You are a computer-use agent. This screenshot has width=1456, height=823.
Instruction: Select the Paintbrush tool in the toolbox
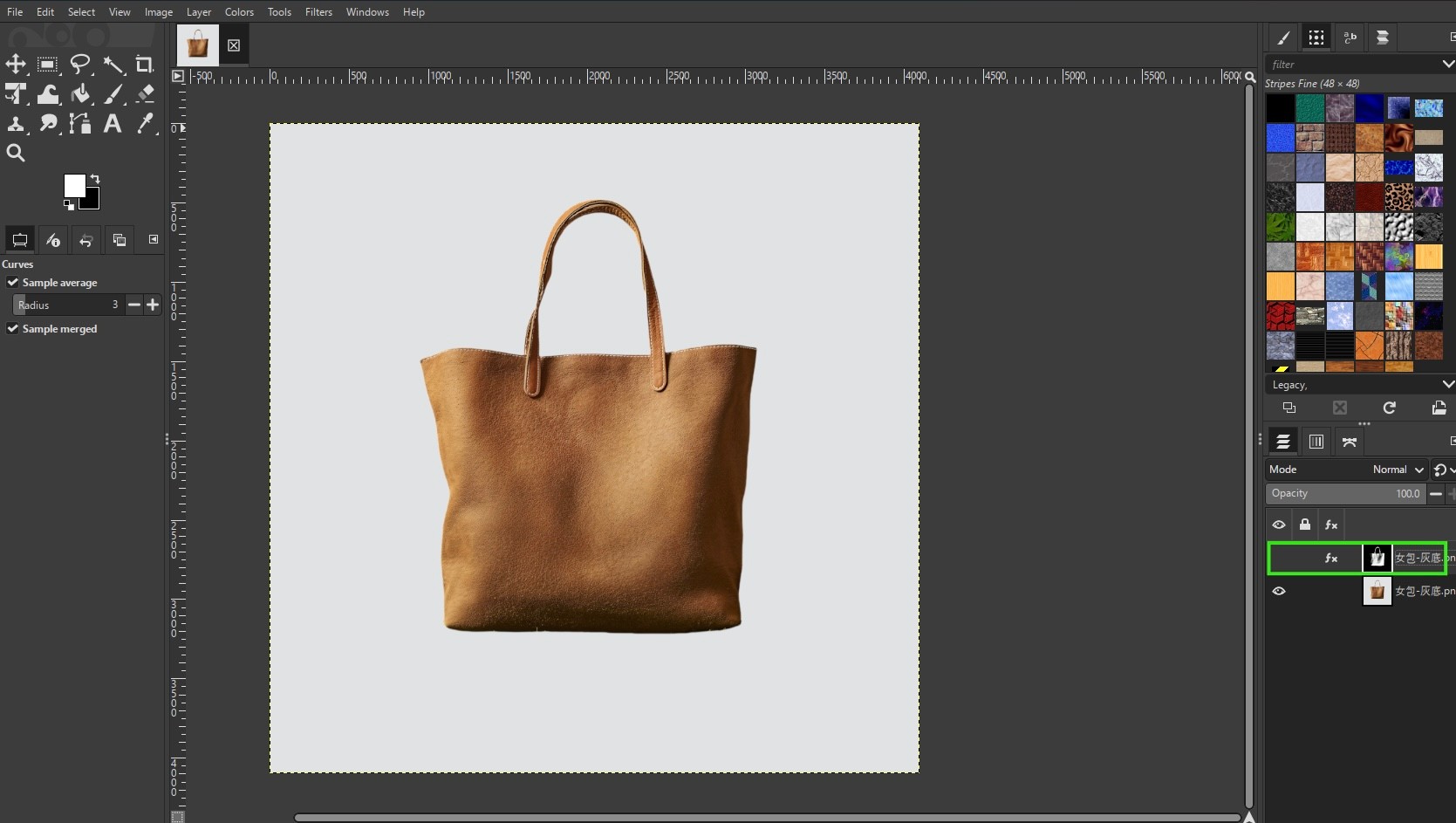[x=113, y=93]
